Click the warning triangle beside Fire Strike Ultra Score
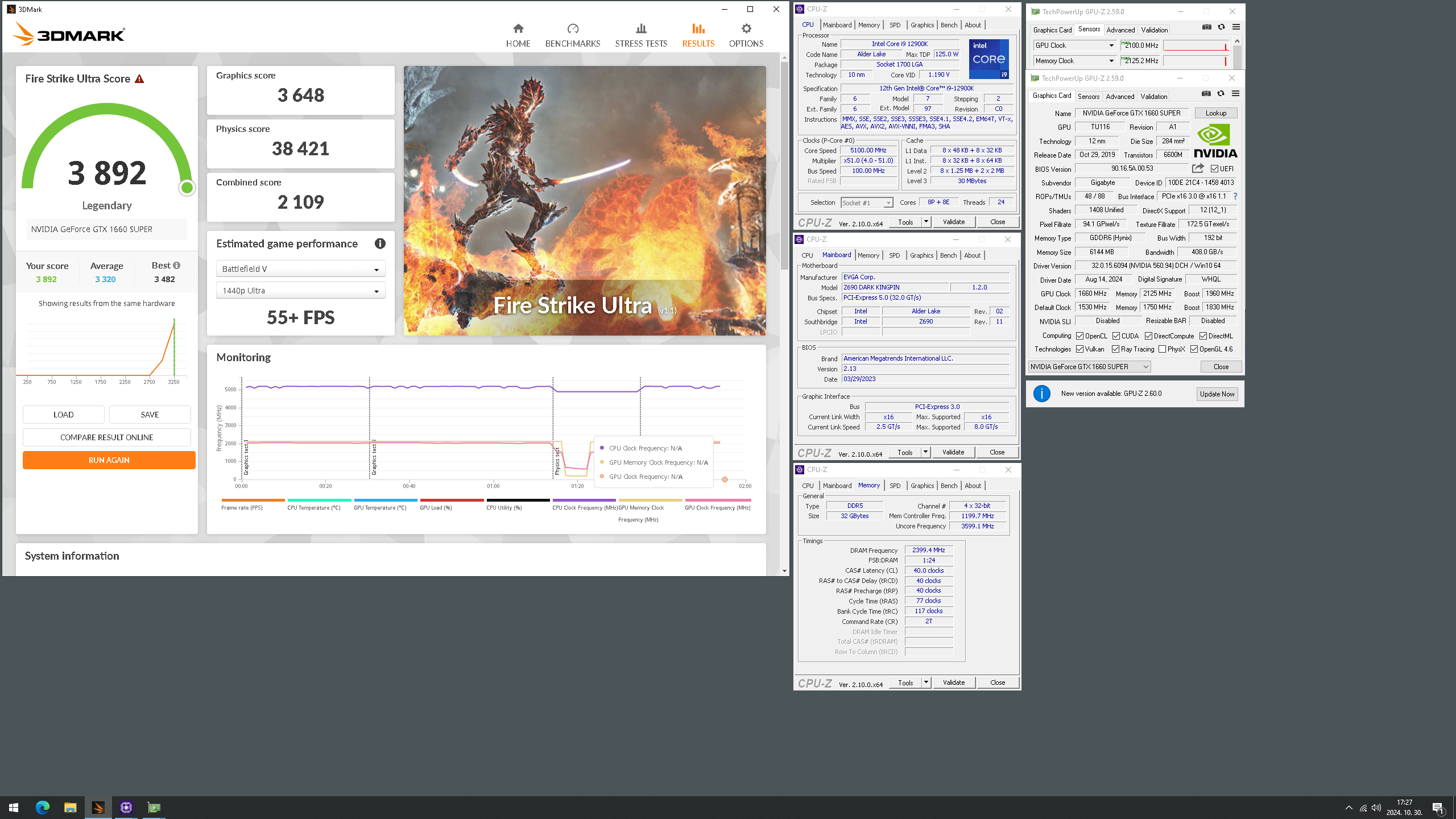 pyautogui.click(x=139, y=79)
